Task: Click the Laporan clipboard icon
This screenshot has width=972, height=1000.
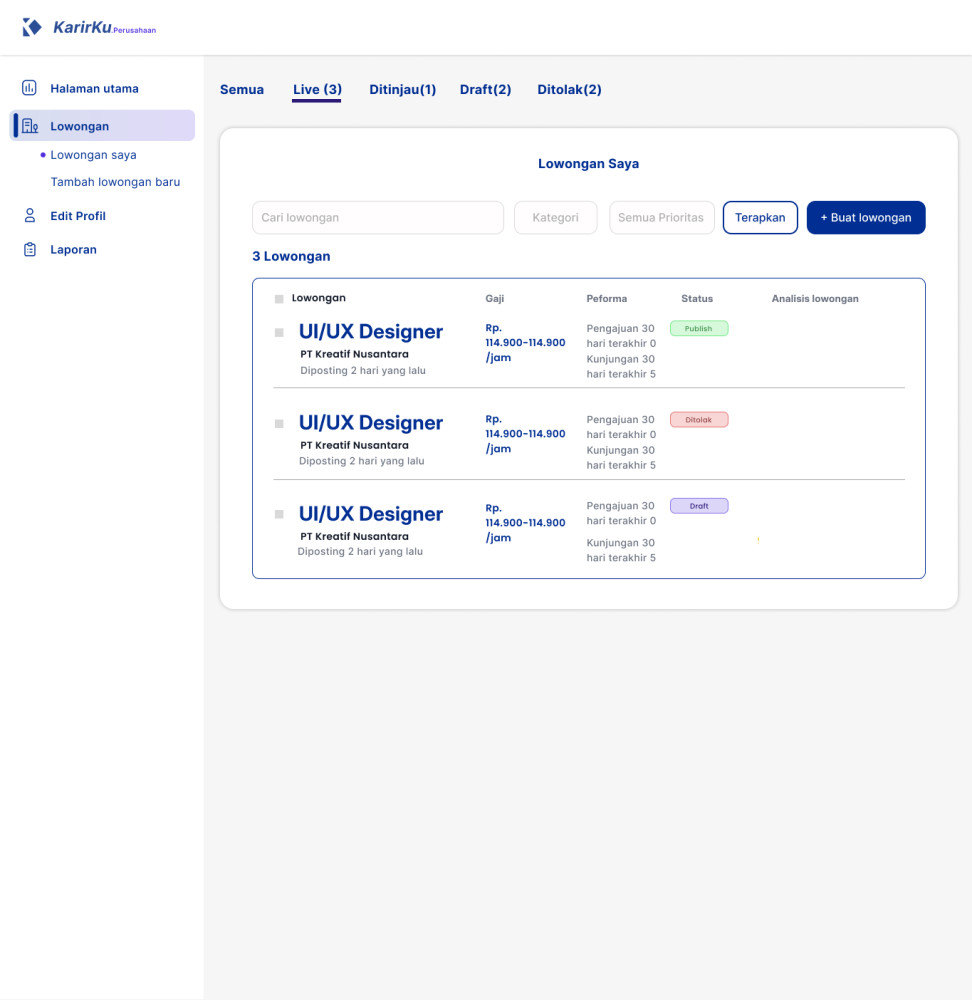Action: pos(30,250)
